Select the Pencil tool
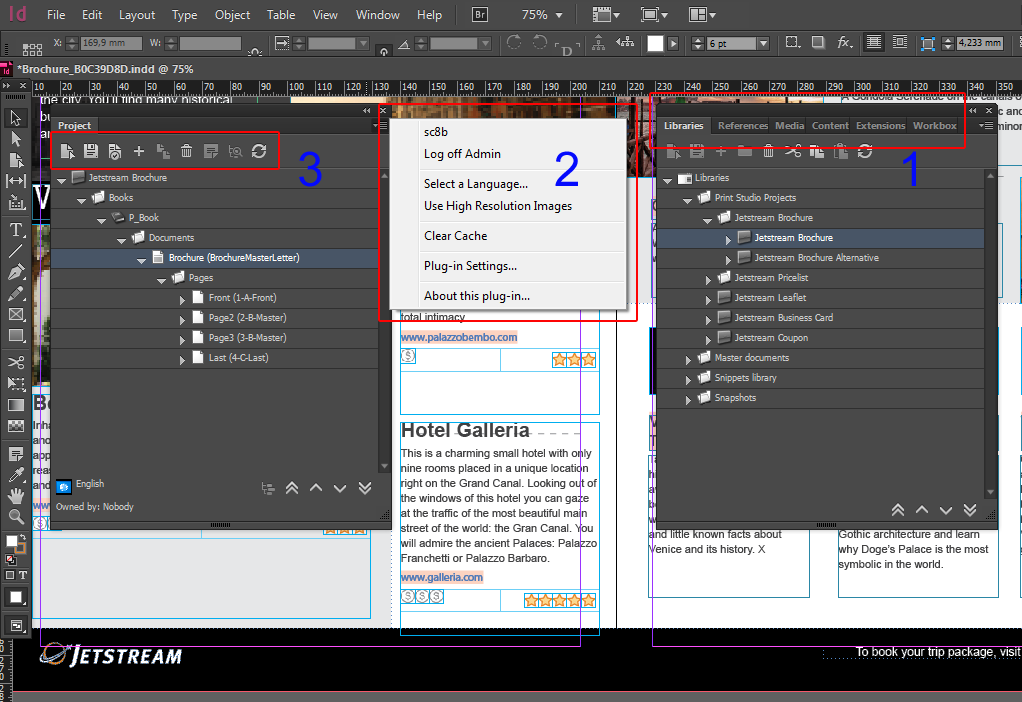This screenshot has height=702, width=1022. (x=16, y=293)
